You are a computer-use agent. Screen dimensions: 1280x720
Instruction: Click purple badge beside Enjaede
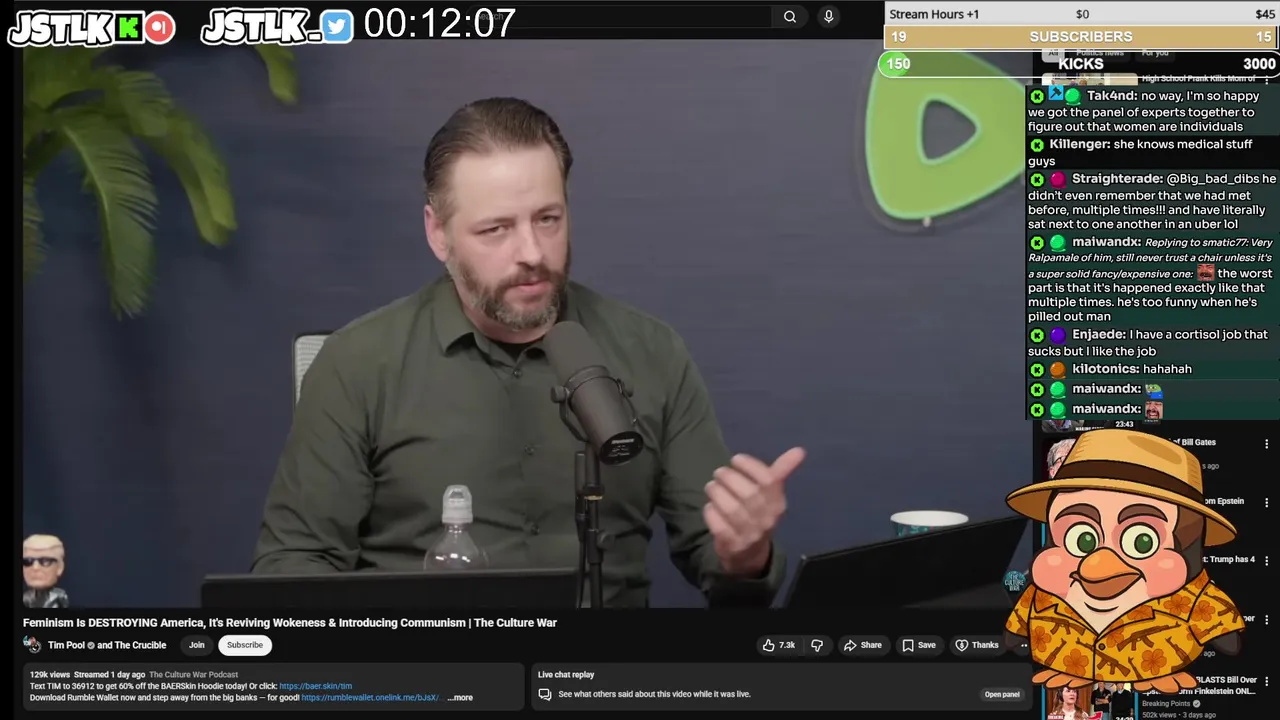point(1058,336)
